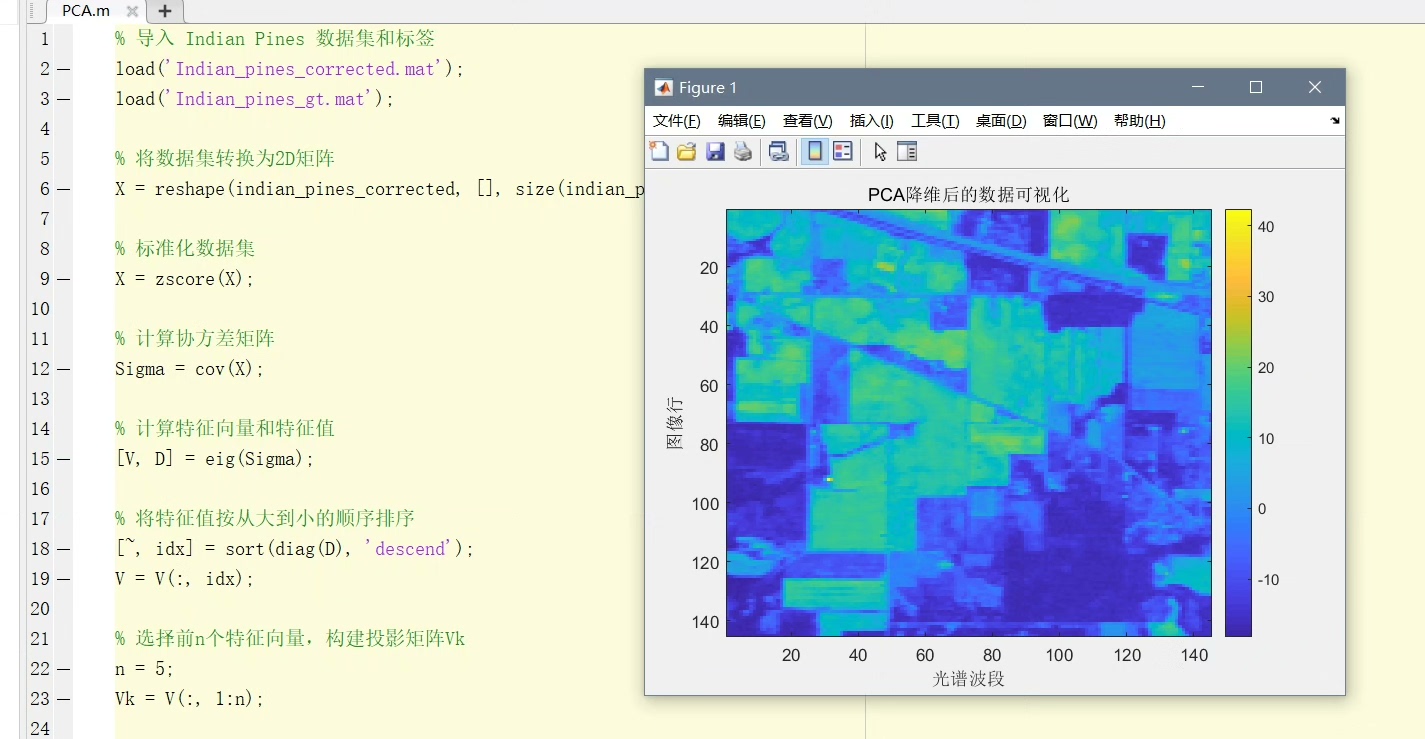The height and width of the screenshot is (739, 1425).
Task: Click the dock figure arrow in menu bar
Action: tap(1335, 121)
